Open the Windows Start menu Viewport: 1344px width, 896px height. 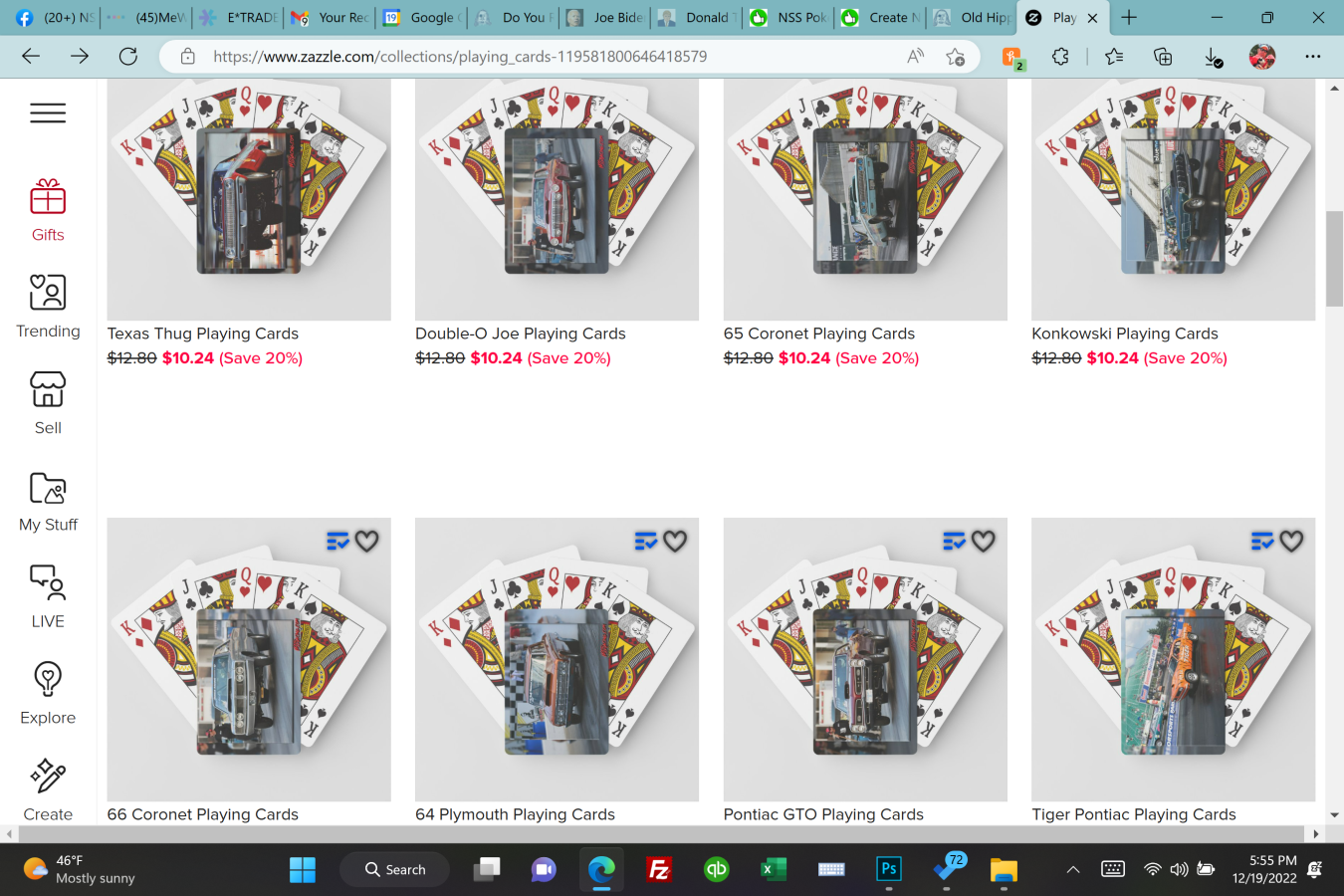[x=303, y=869]
